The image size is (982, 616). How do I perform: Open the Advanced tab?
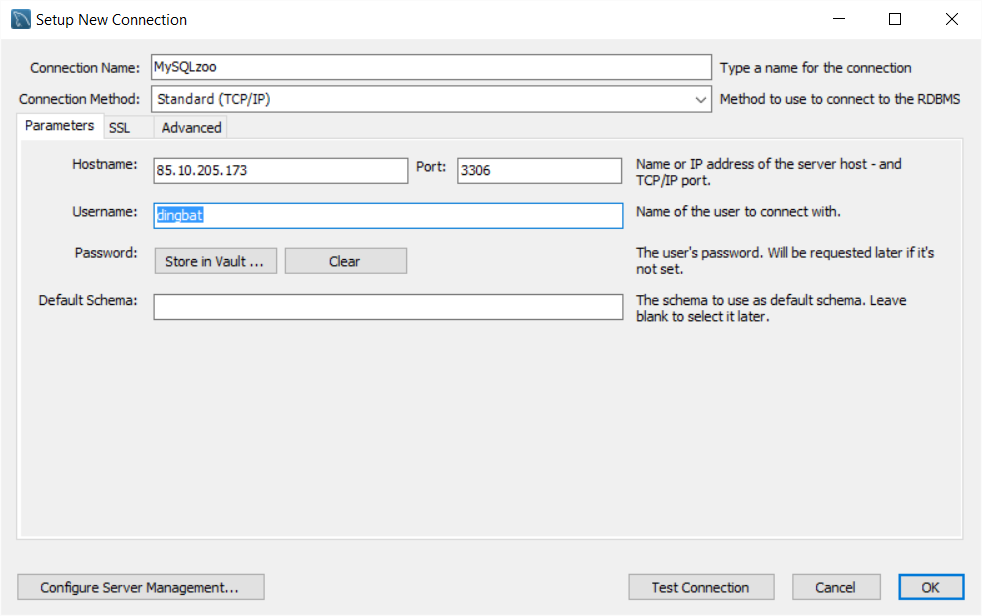pyautogui.click(x=191, y=128)
